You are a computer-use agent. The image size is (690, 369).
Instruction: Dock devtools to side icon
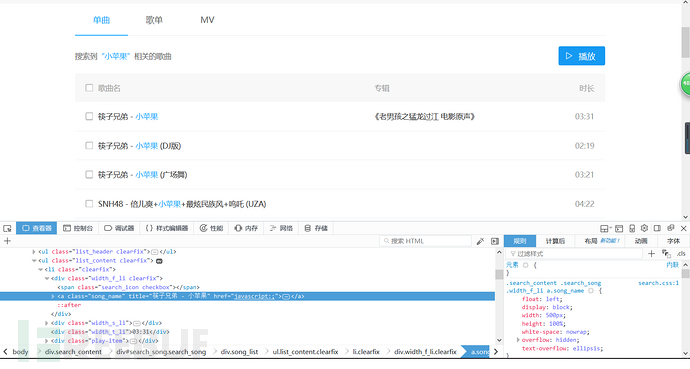point(657,228)
